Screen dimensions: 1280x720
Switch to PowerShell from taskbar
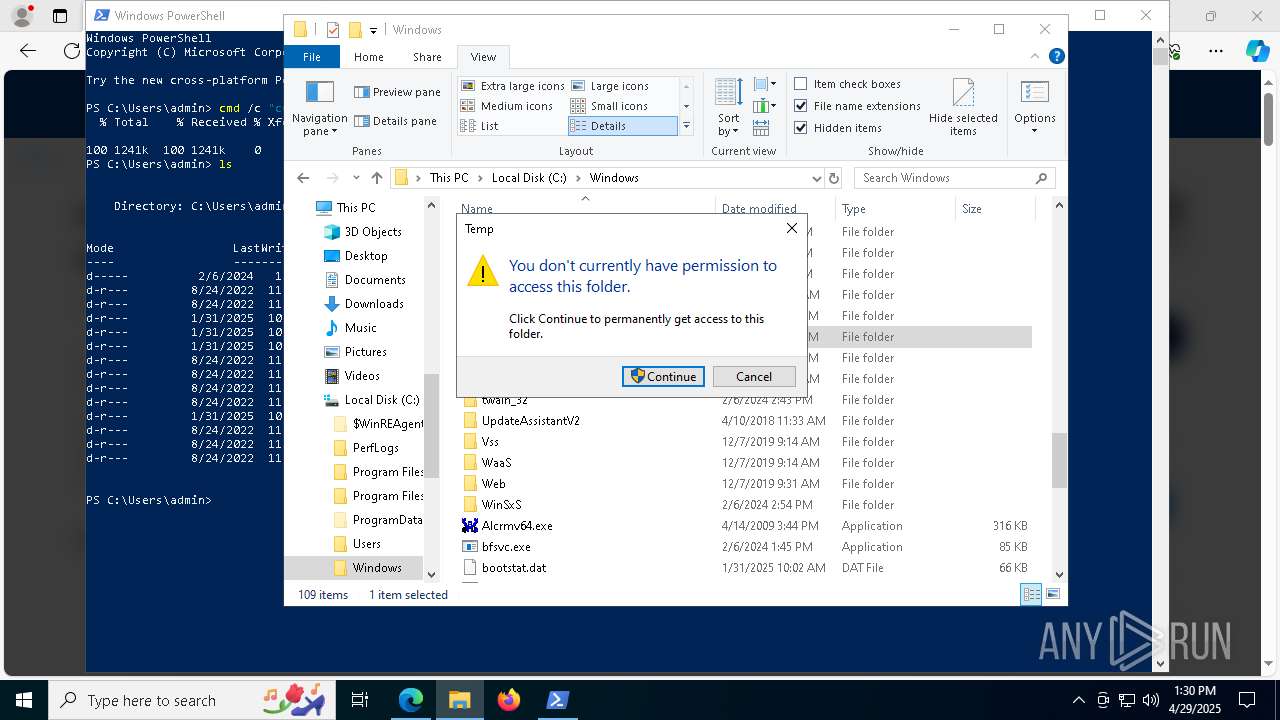tap(558, 700)
